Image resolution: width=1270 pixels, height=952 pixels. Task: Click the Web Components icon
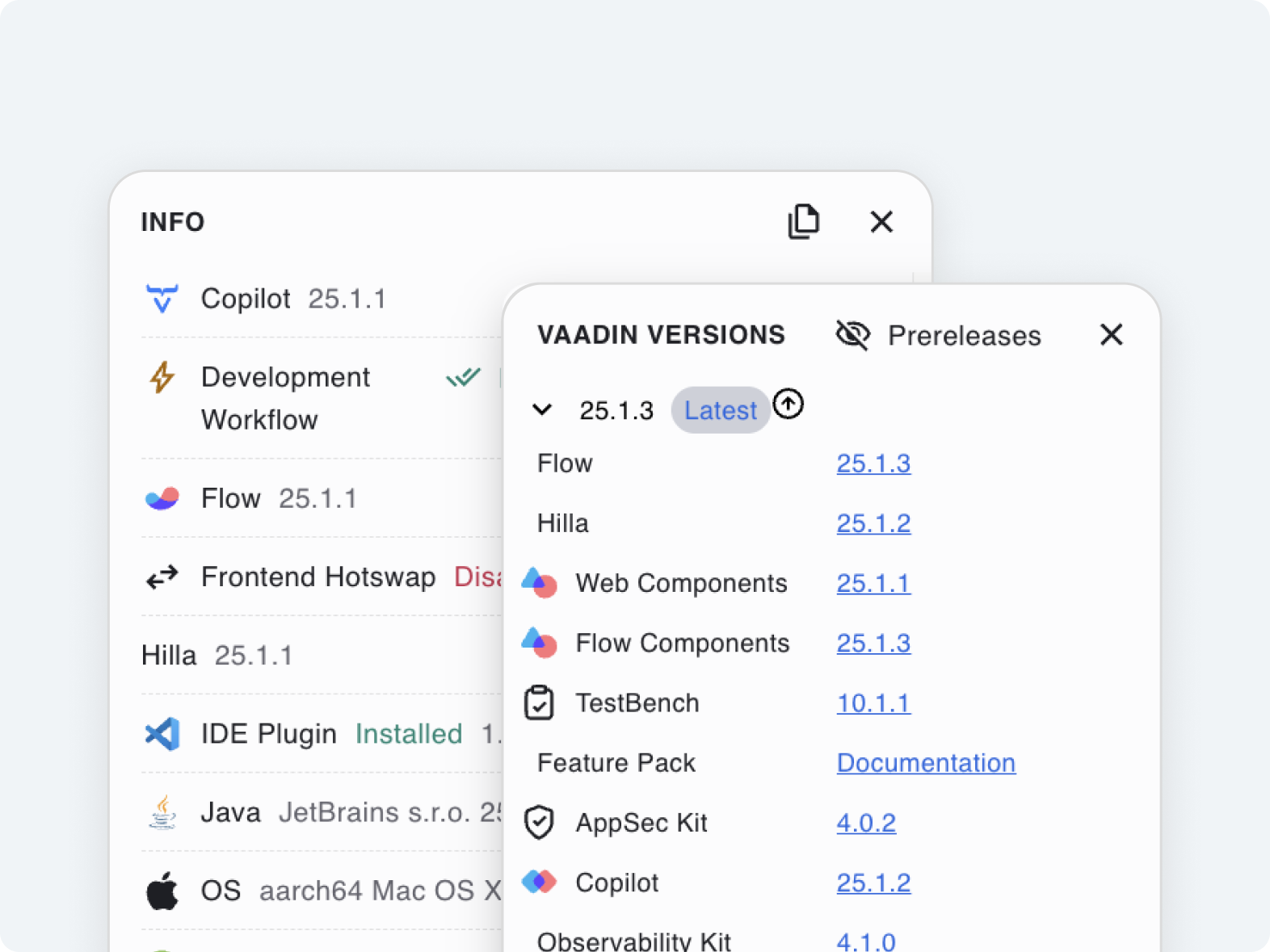(540, 582)
